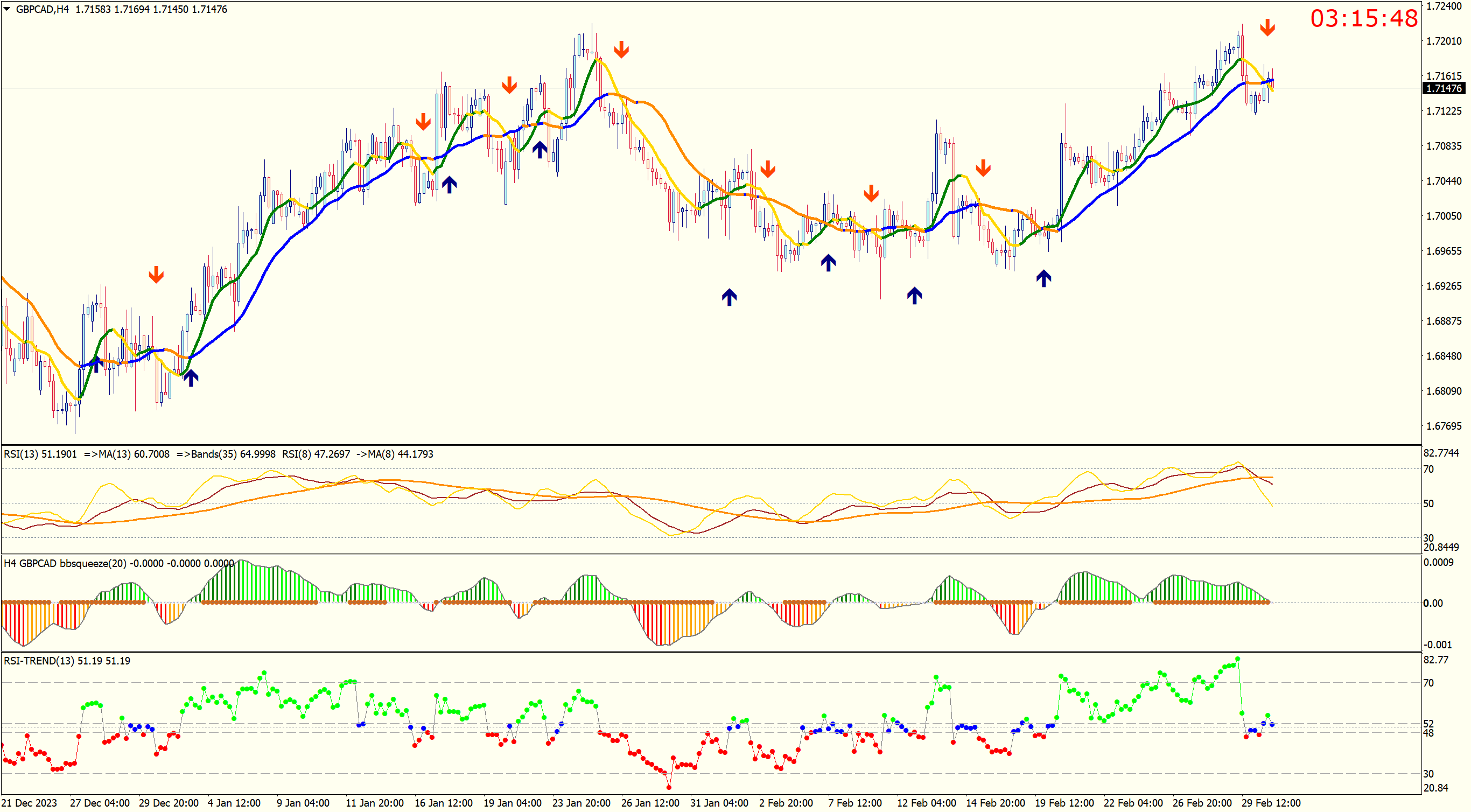Click the 23 Jan 20:00 date label
1471x812 pixels.
coord(581,803)
